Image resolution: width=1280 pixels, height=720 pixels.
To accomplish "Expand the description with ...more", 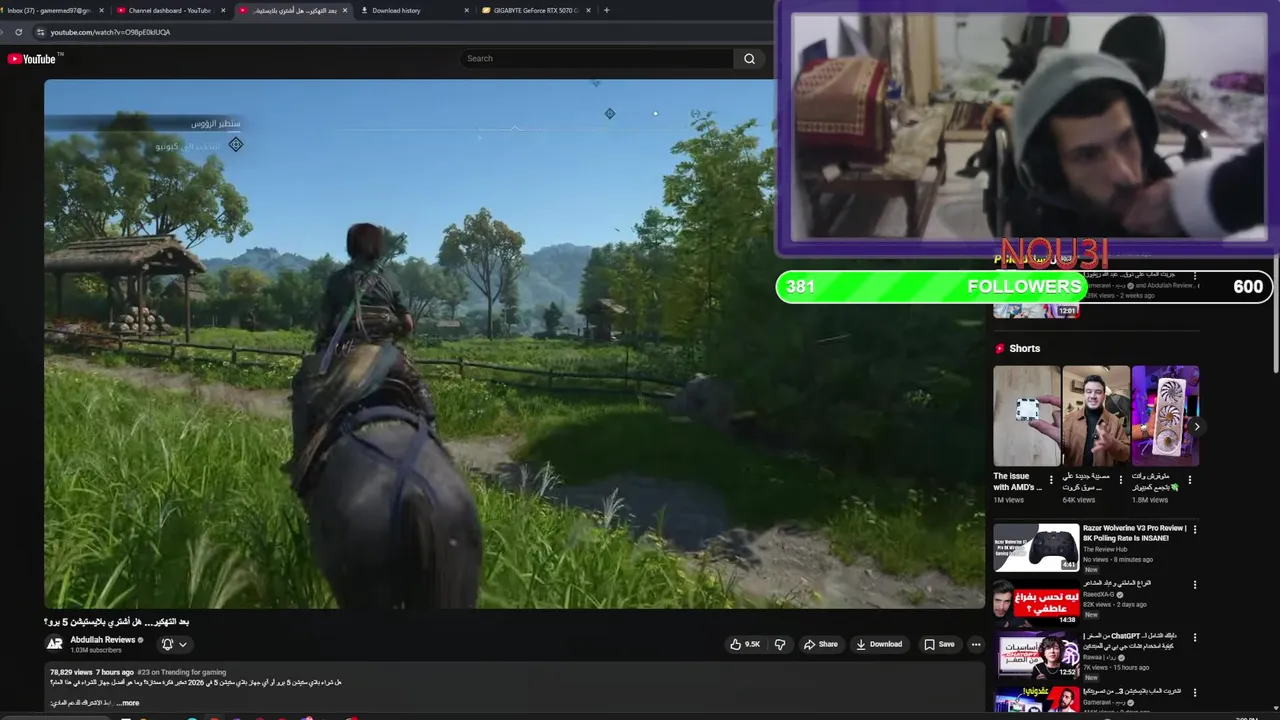I will point(128,703).
